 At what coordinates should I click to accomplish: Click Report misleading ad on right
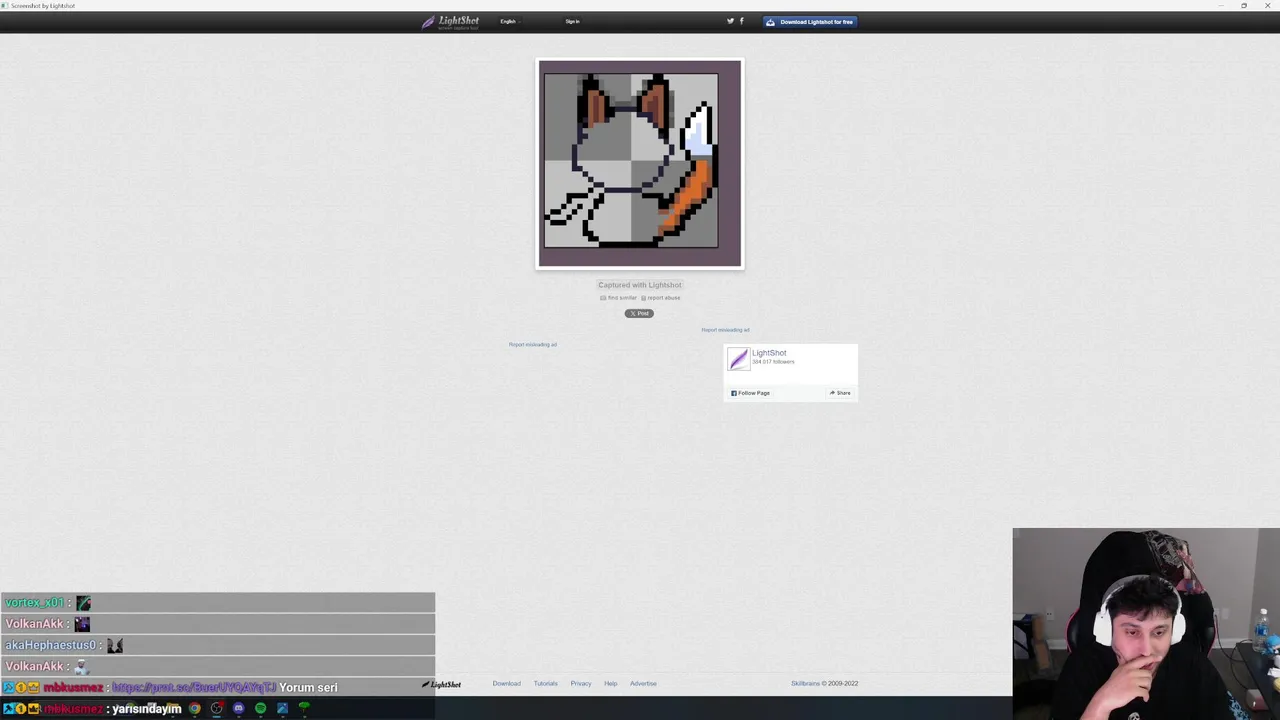point(725,330)
